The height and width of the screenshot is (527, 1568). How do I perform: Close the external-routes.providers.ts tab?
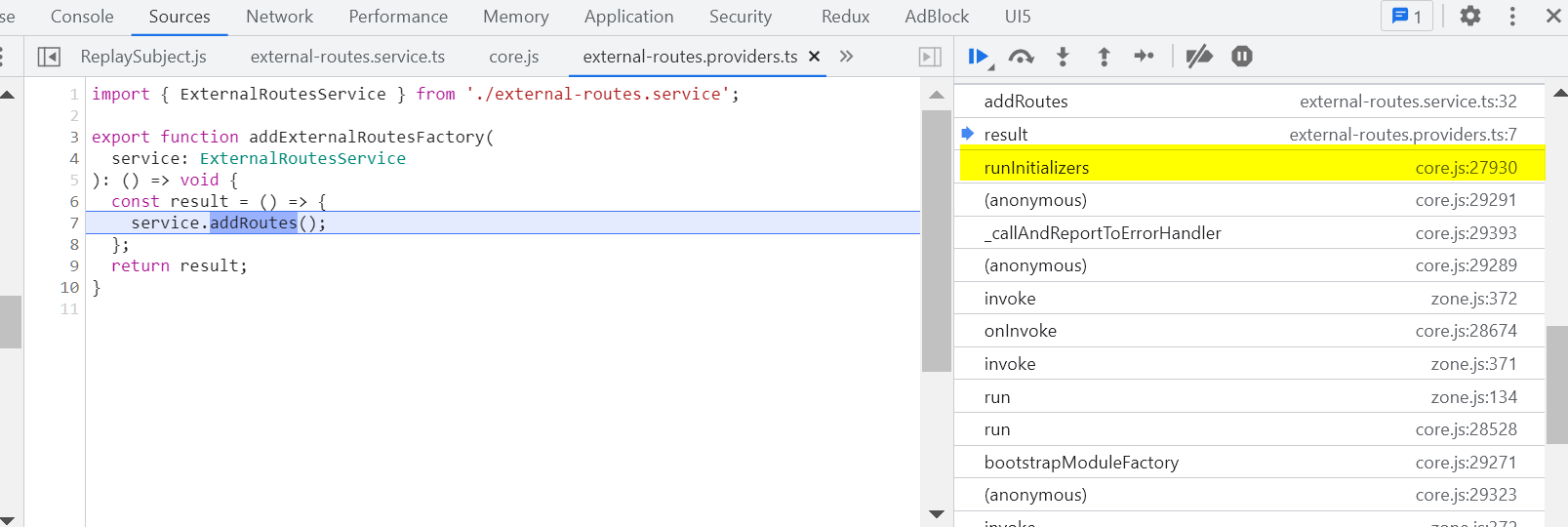[x=814, y=57]
